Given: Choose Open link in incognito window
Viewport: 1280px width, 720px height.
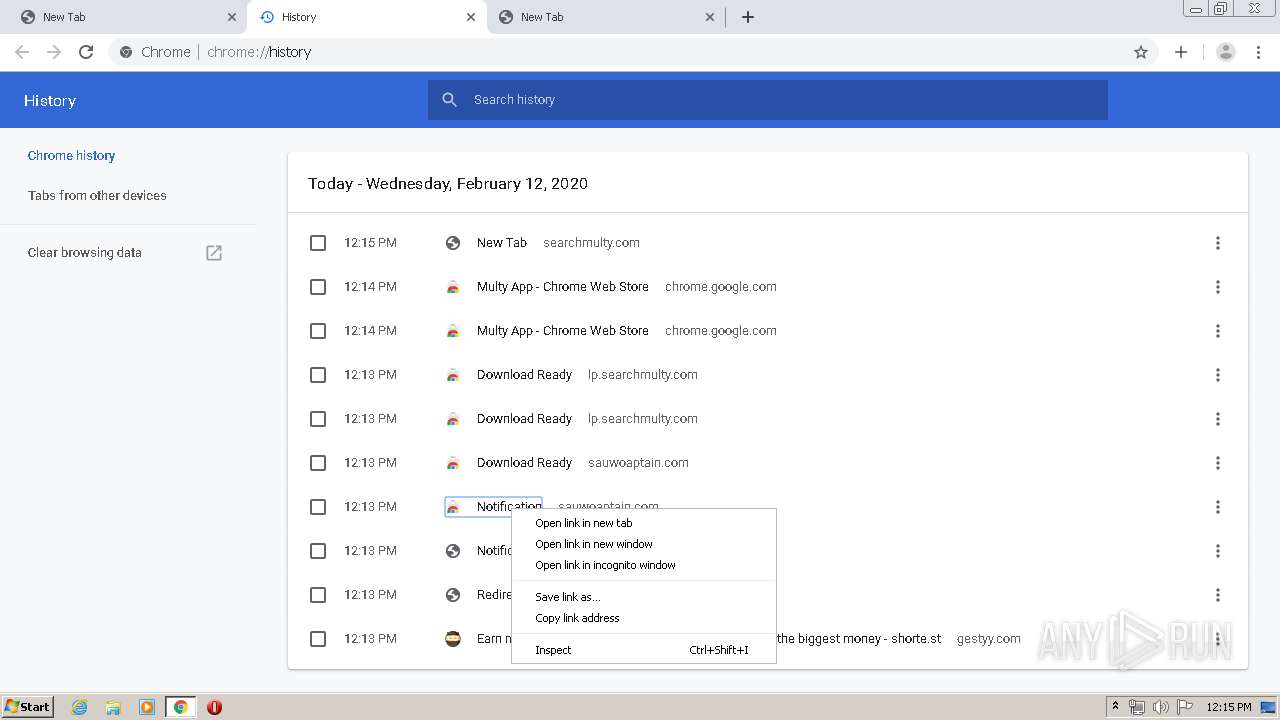Looking at the screenshot, I should 644,565.
